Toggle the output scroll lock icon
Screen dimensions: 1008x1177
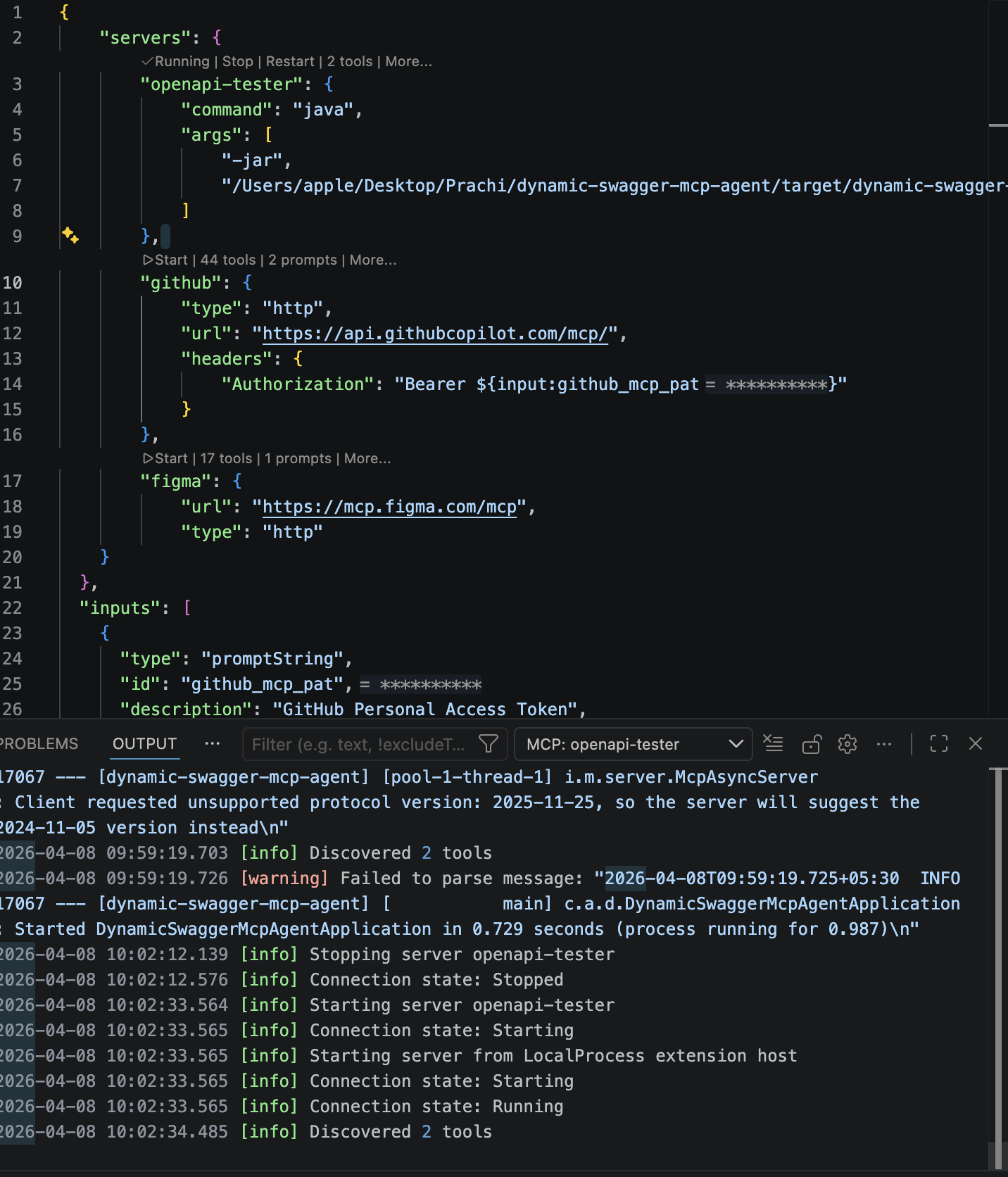coord(811,743)
